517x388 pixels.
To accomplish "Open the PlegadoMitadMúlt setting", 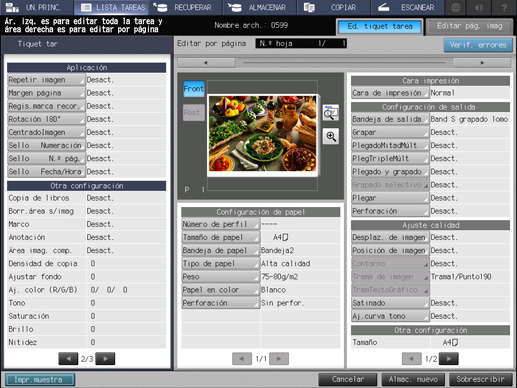I will coord(390,145).
